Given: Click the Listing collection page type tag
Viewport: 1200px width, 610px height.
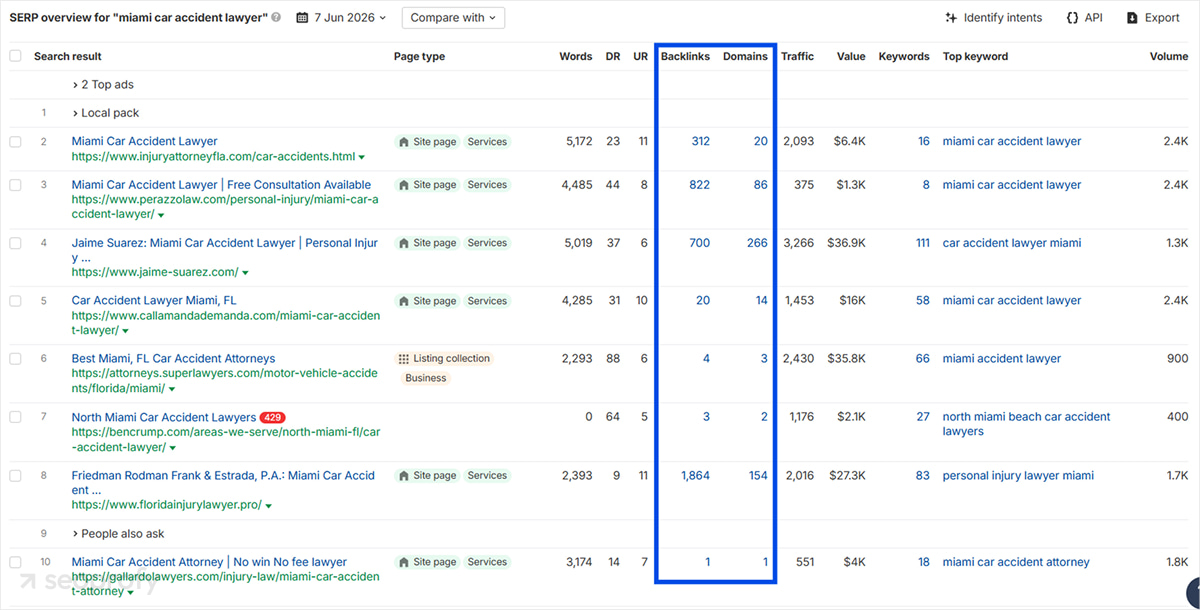Looking at the screenshot, I should tap(444, 359).
